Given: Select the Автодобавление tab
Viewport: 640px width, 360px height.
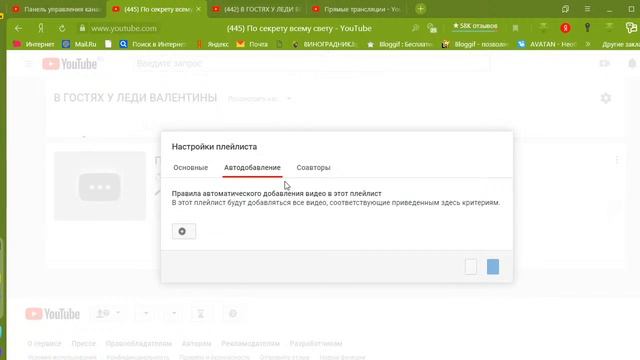Looking at the screenshot, I should (252, 168).
